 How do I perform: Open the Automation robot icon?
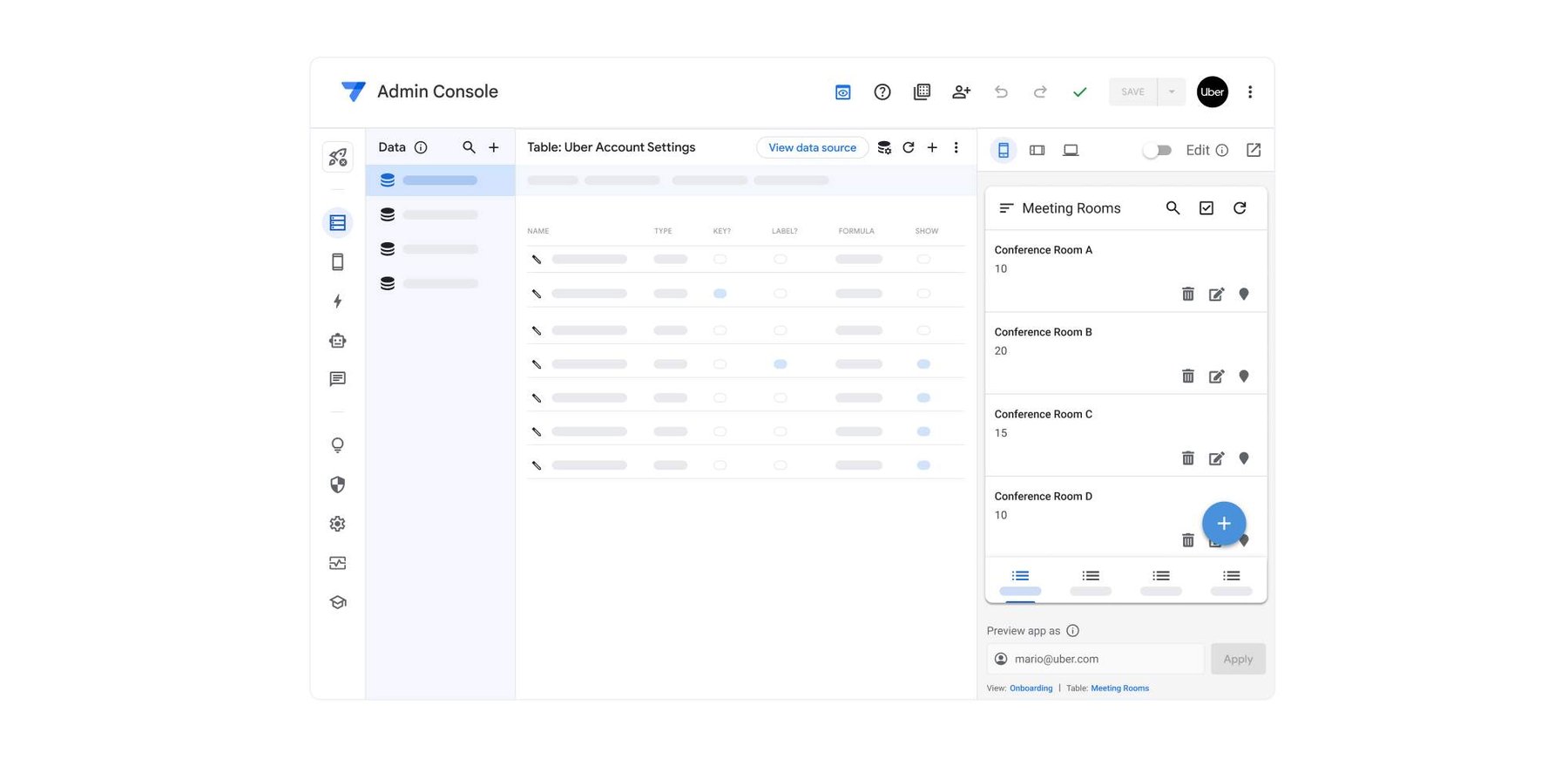pos(337,341)
